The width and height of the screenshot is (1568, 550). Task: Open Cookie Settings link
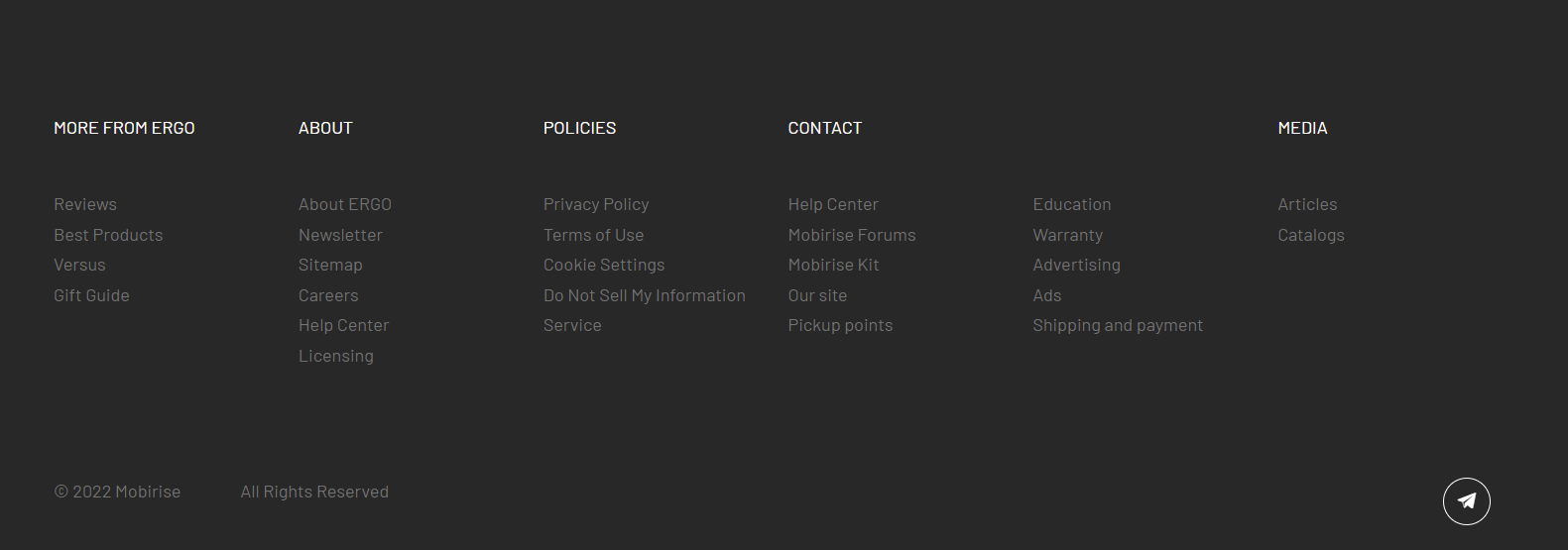[x=604, y=265]
